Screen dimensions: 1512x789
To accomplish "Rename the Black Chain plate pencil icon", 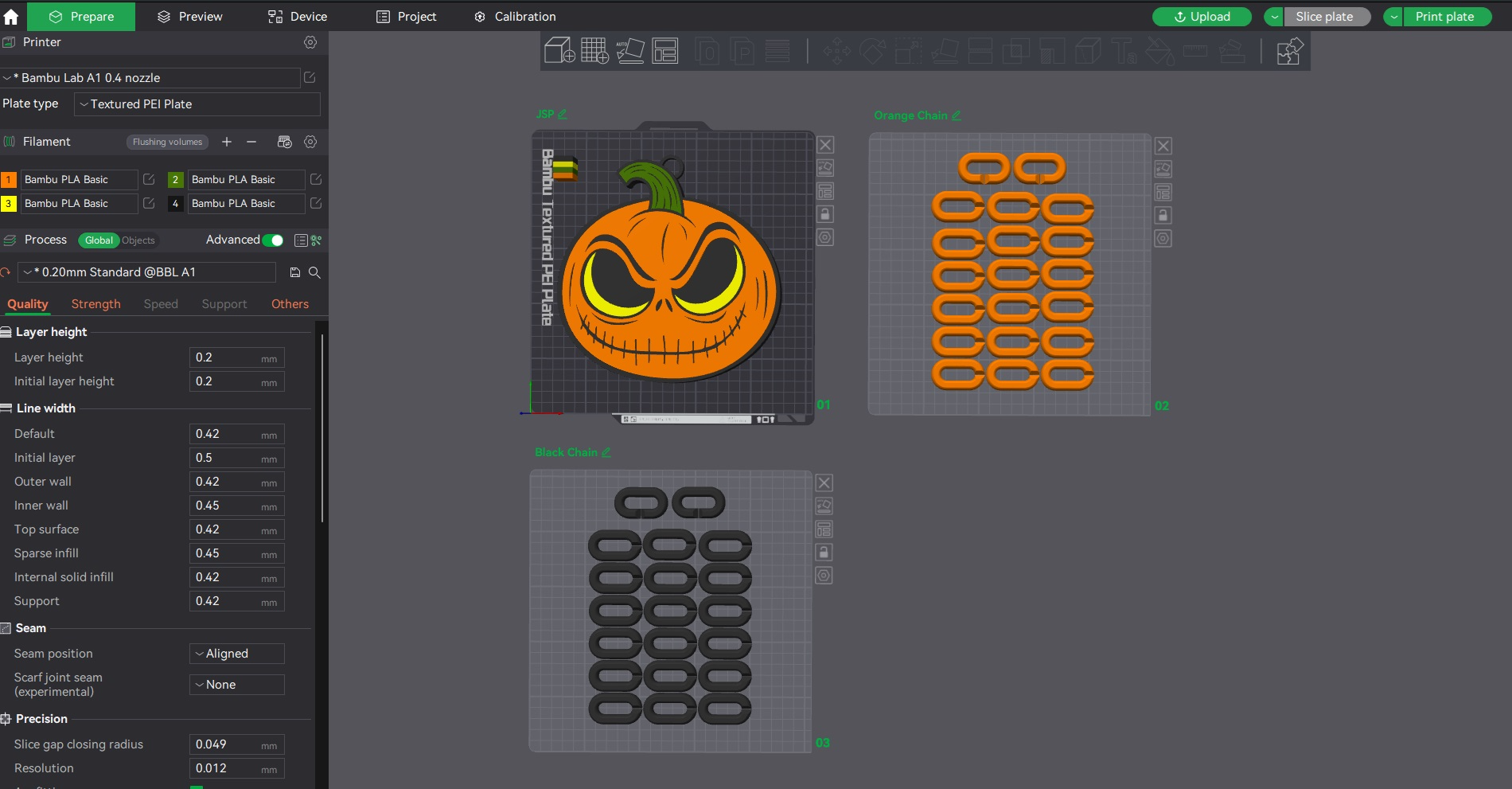I will tap(606, 452).
